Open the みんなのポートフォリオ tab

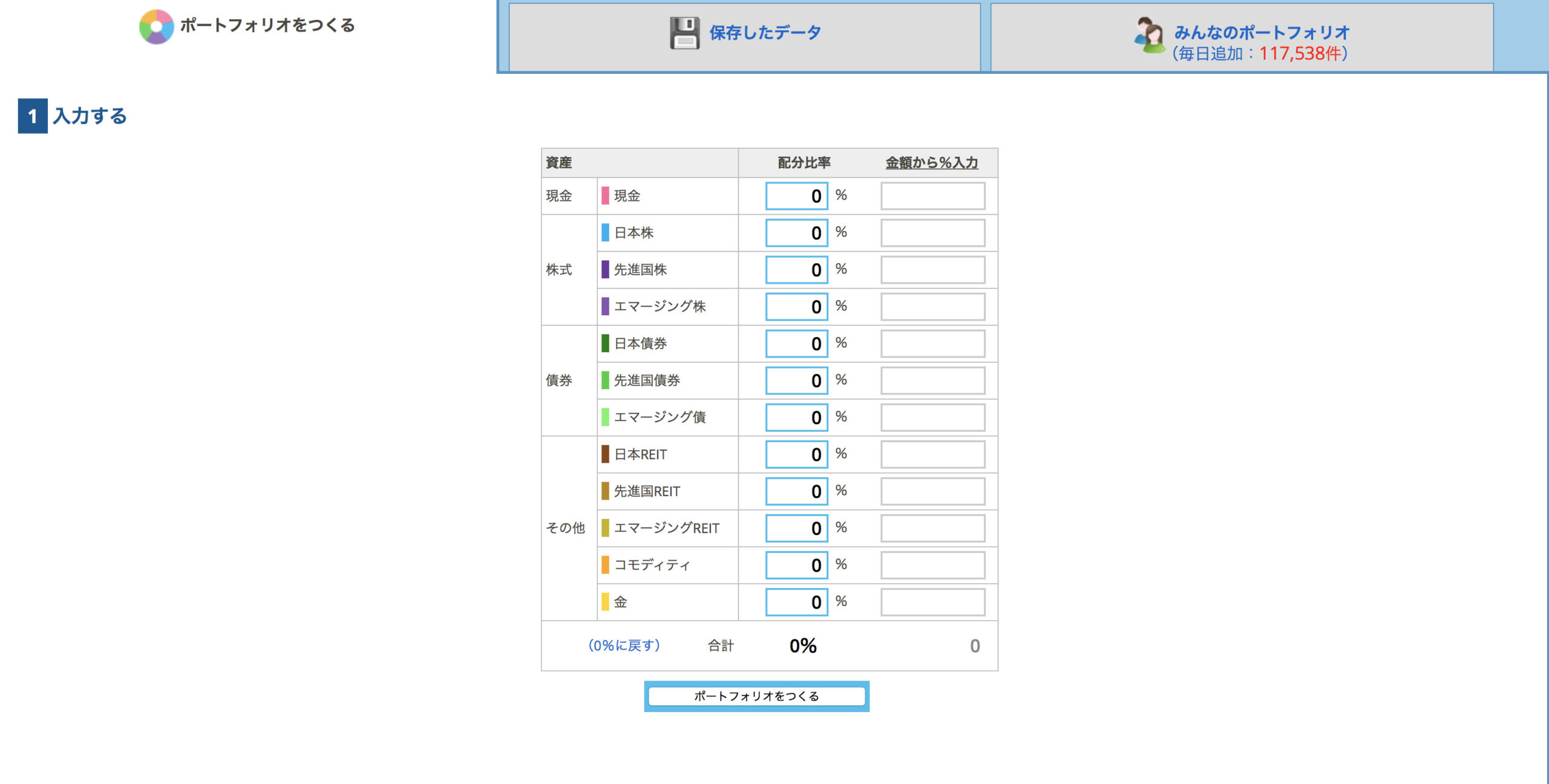click(x=1242, y=37)
